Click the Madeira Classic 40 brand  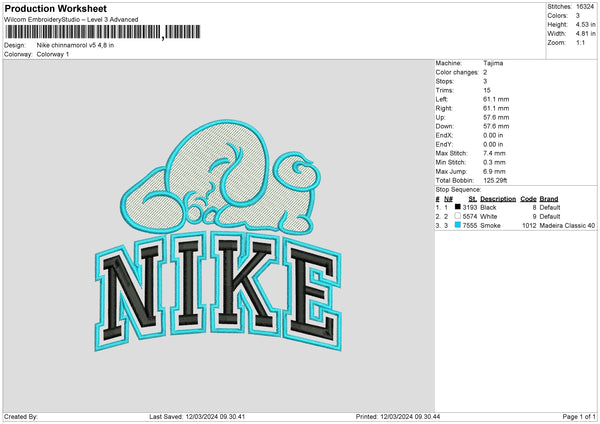[x=567, y=226]
